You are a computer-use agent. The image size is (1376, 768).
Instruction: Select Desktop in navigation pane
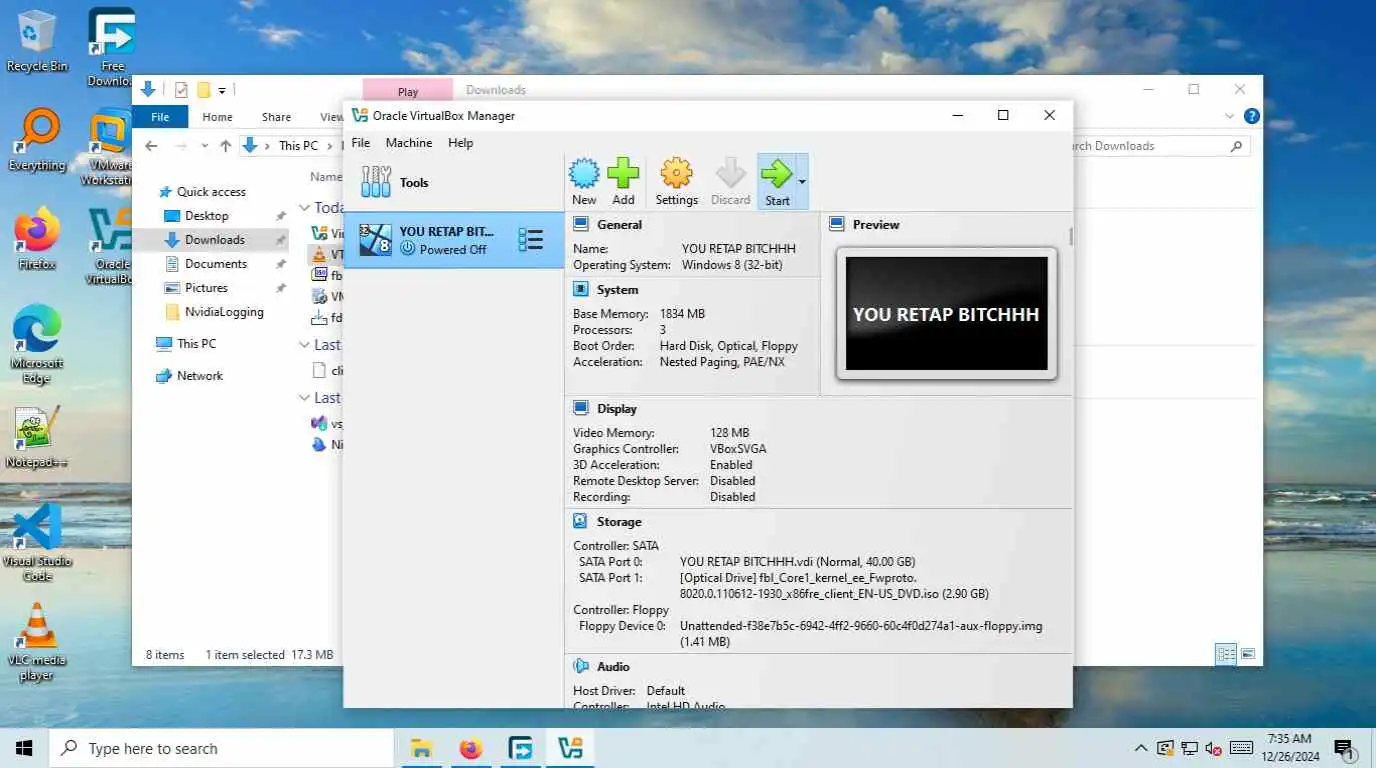pos(207,216)
